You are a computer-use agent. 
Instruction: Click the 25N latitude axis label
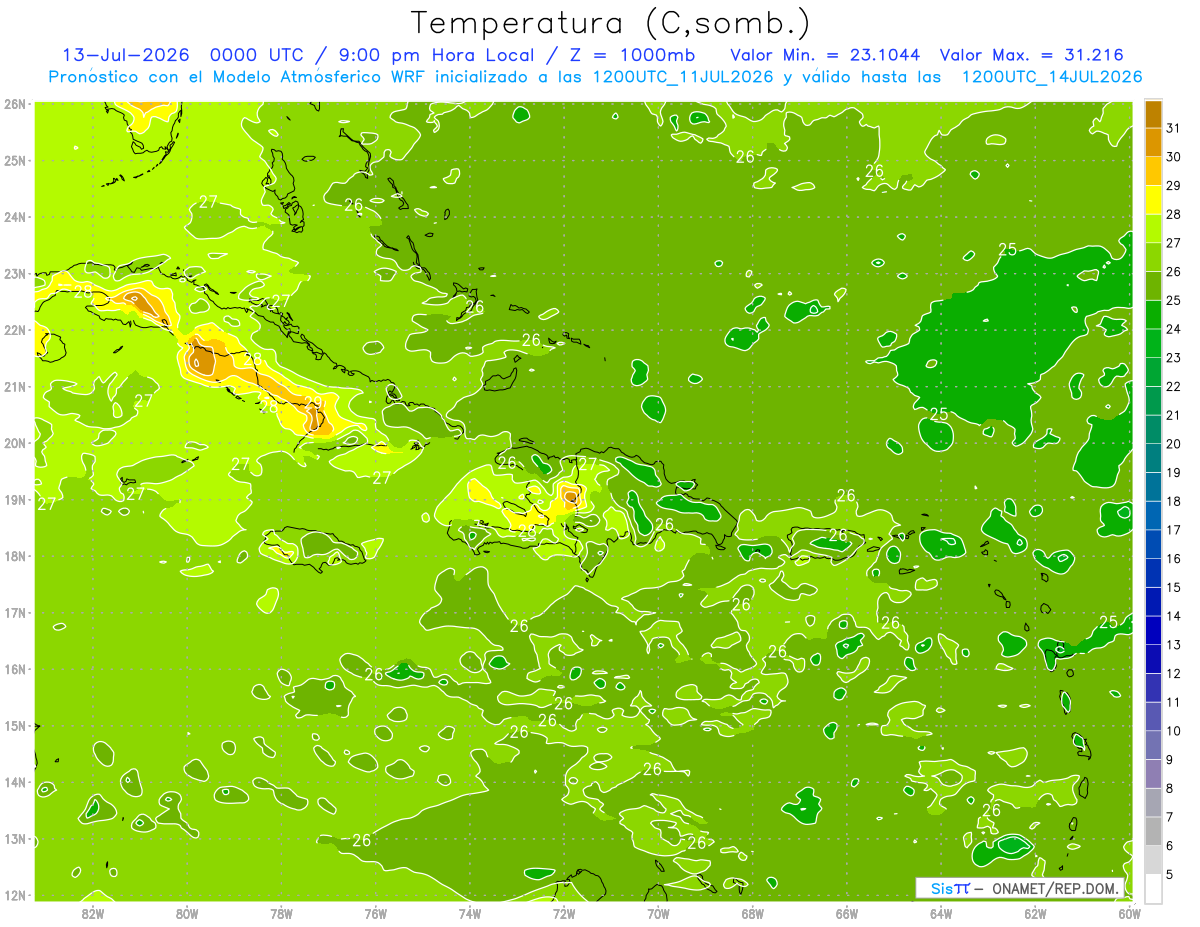(x=15, y=160)
